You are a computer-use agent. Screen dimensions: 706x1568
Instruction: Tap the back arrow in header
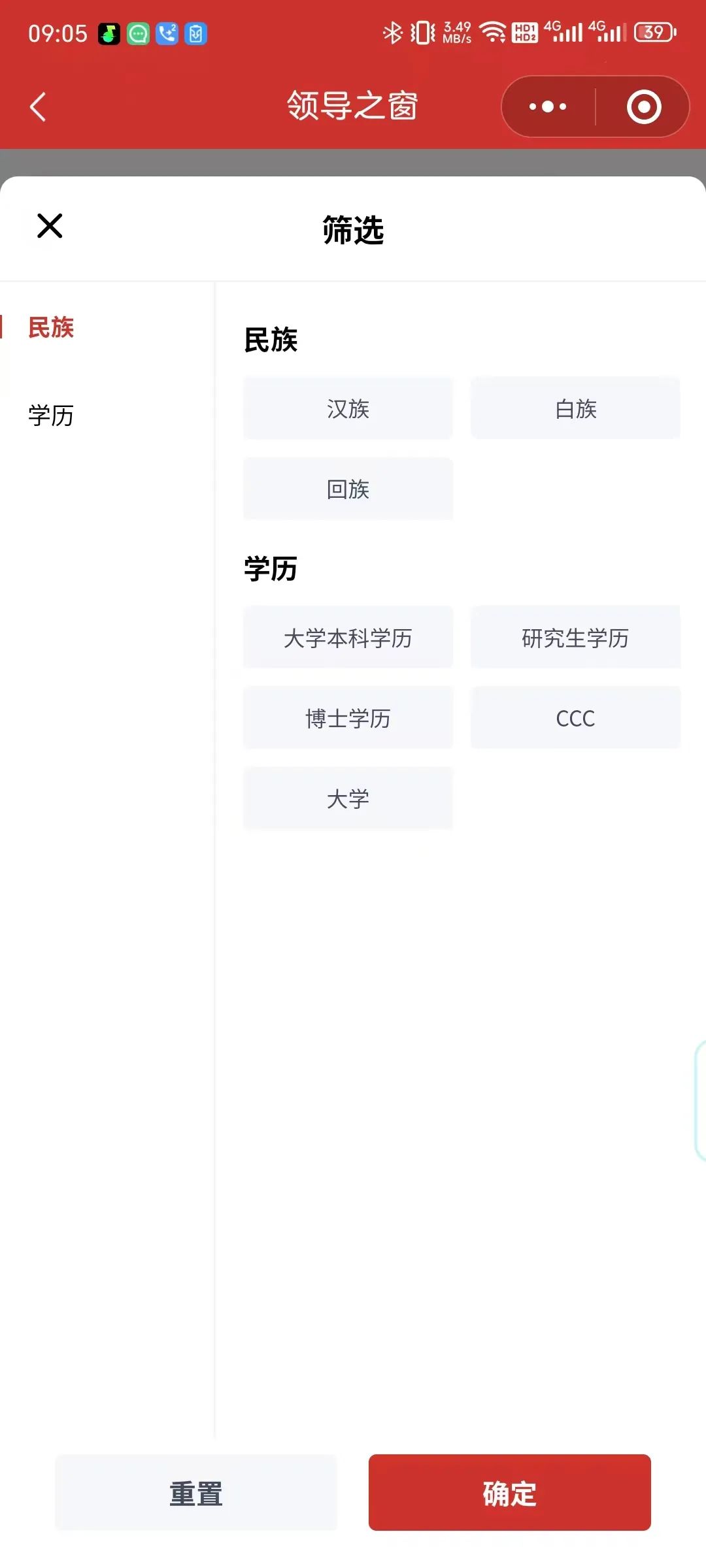click(x=39, y=106)
